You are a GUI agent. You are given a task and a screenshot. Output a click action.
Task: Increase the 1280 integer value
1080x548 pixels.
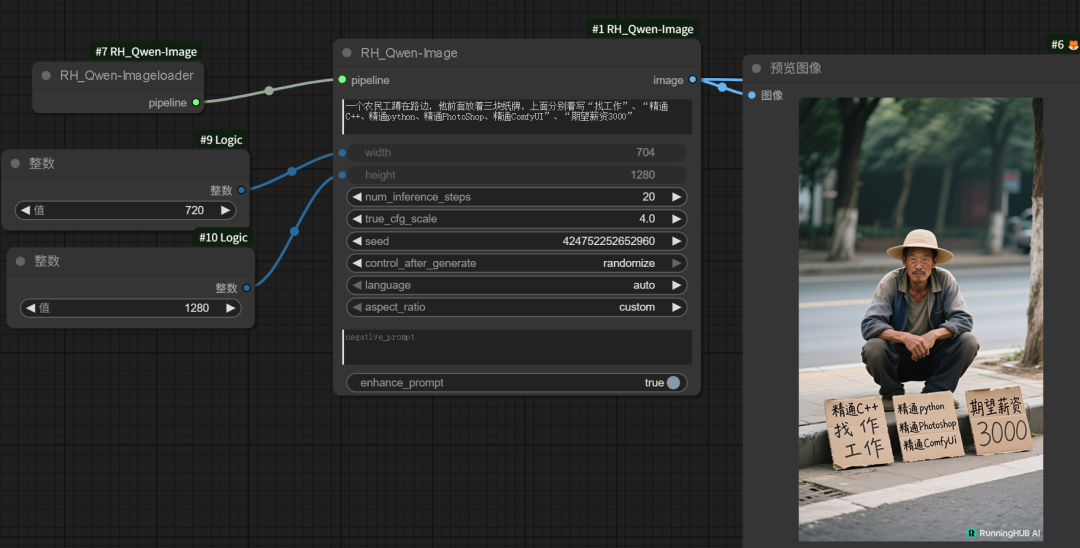230,308
